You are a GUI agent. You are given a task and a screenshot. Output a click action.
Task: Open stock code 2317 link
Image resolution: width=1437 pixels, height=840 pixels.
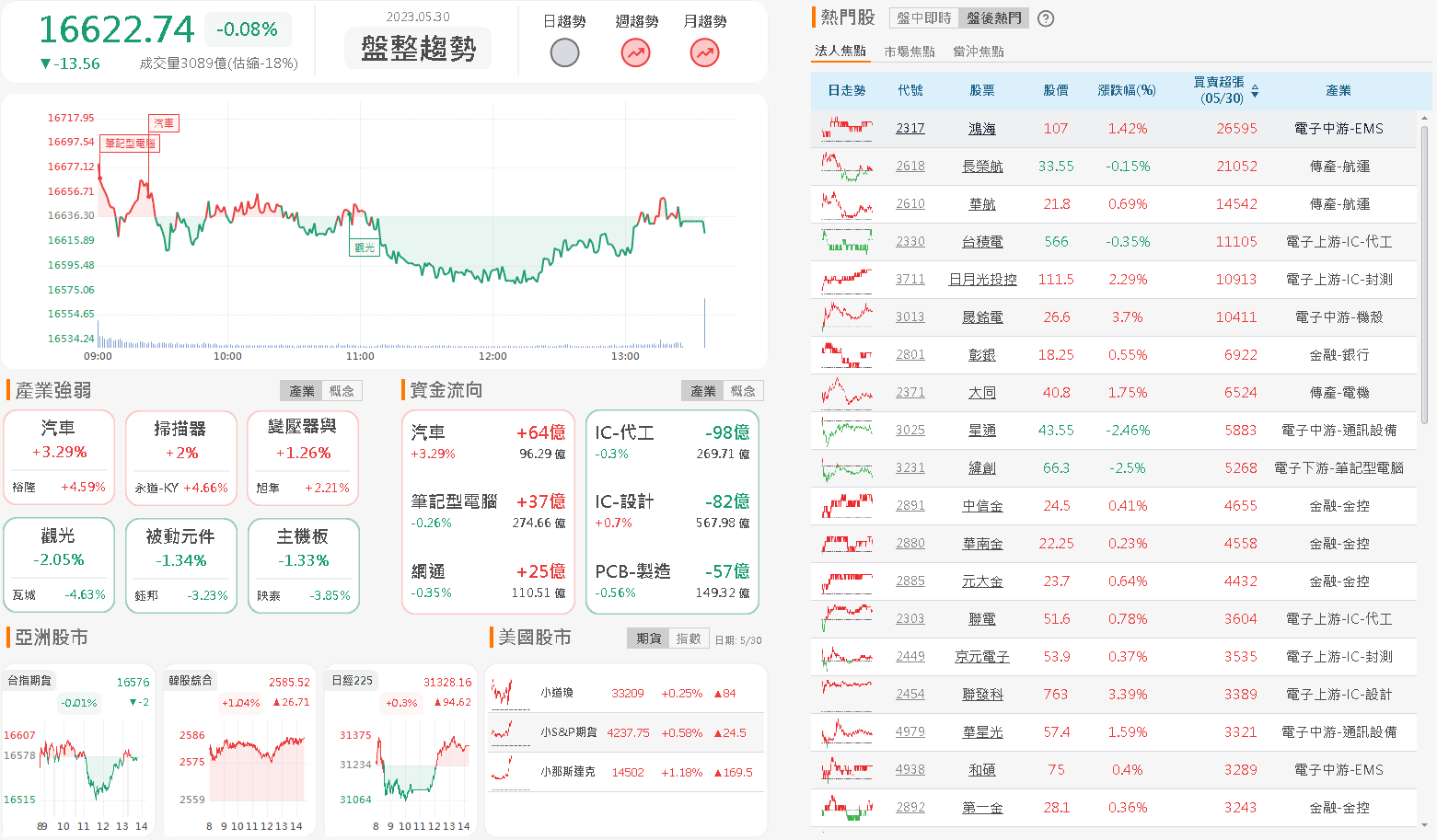(910, 128)
